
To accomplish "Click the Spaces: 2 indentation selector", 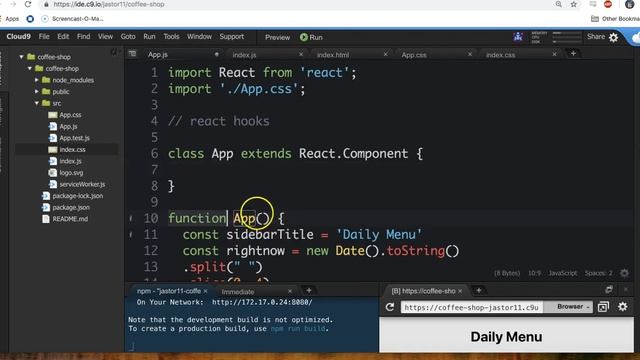I will point(598,273).
